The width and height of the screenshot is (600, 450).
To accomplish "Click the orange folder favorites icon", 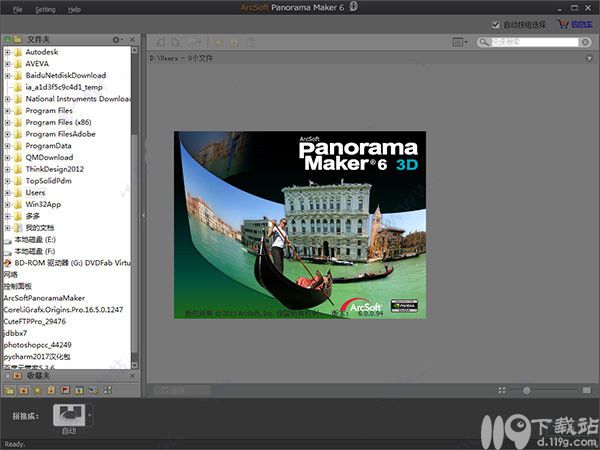I will coord(24,390).
